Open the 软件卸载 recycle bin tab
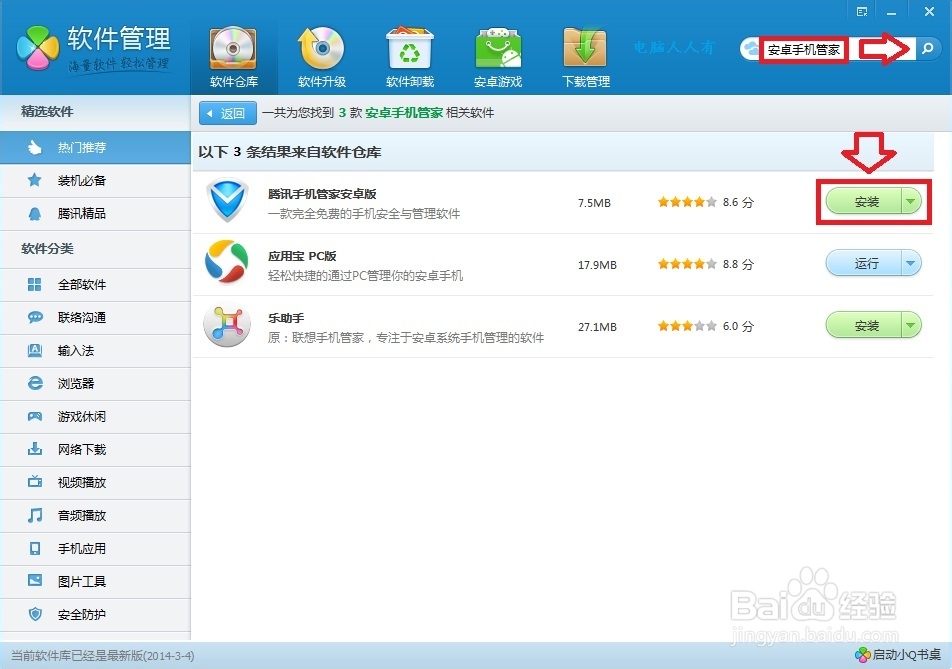The image size is (952, 669). pyautogui.click(x=410, y=57)
